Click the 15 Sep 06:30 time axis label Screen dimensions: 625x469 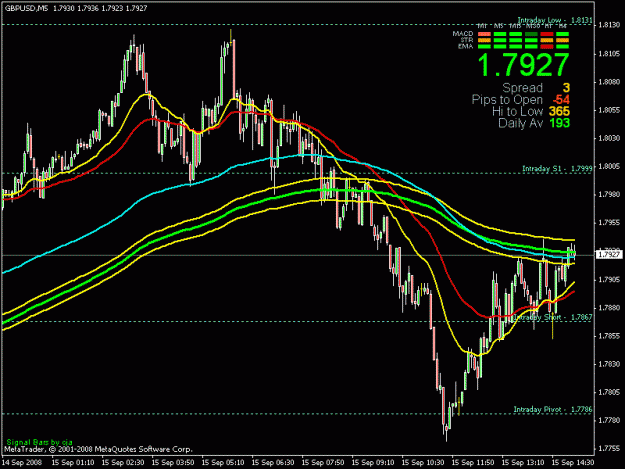273,463
